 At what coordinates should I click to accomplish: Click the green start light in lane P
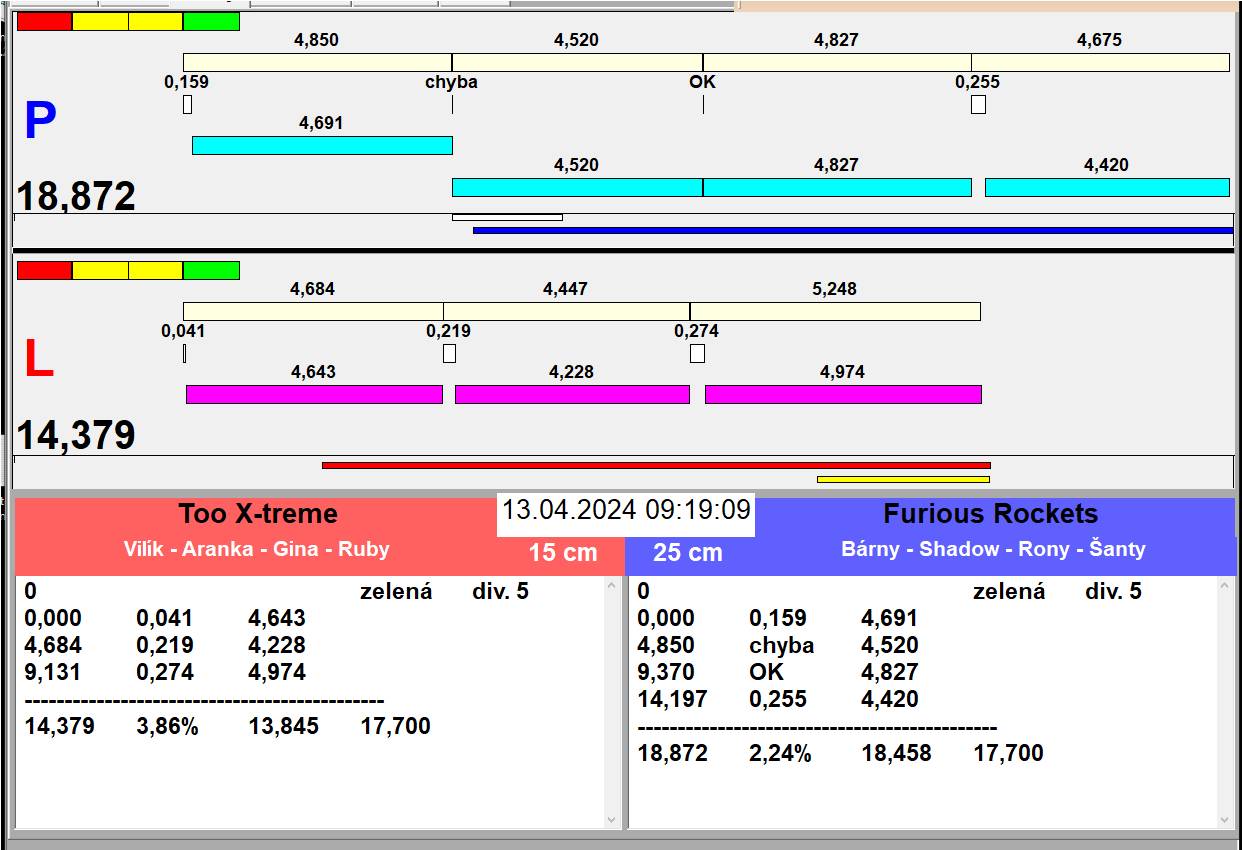pyautogui.click(x=212, y=21)
